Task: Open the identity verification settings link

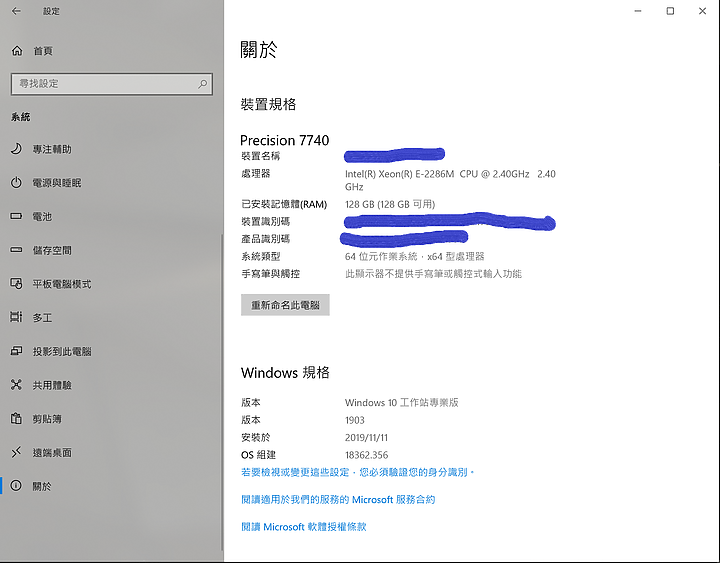Action: coord(357,472)
